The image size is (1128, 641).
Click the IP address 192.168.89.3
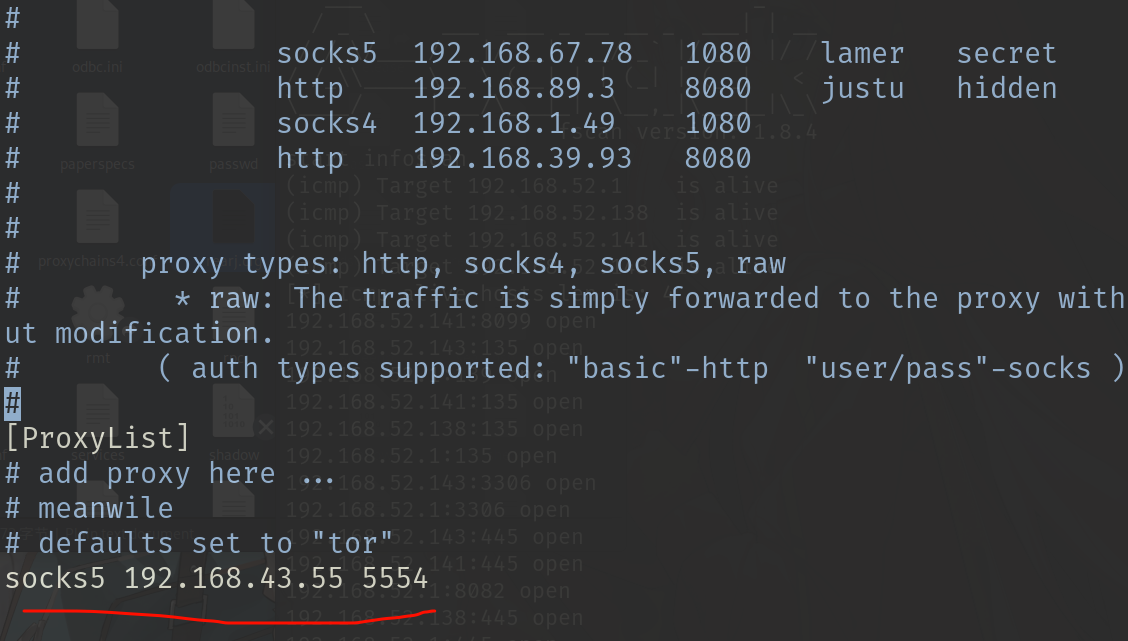514,88
